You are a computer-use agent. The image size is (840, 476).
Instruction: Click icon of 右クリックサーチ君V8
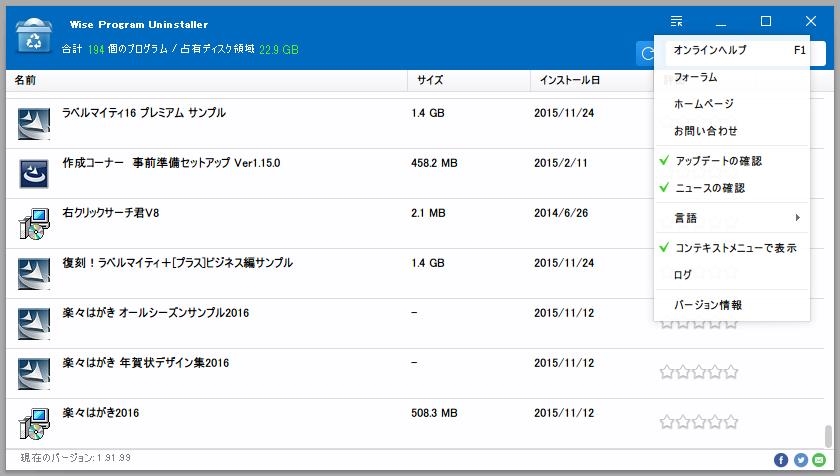(34, 224)
